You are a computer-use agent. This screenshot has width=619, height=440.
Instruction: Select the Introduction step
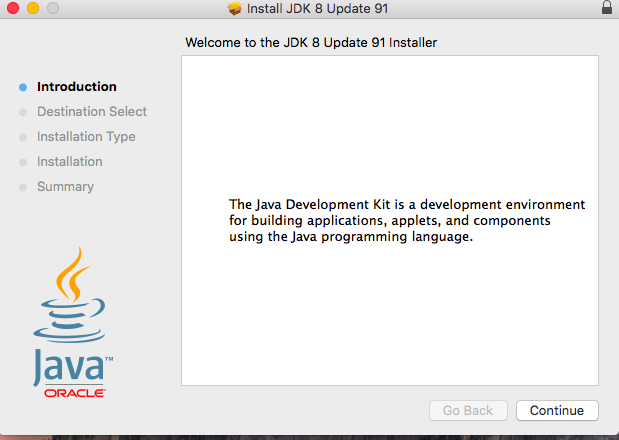77,87
